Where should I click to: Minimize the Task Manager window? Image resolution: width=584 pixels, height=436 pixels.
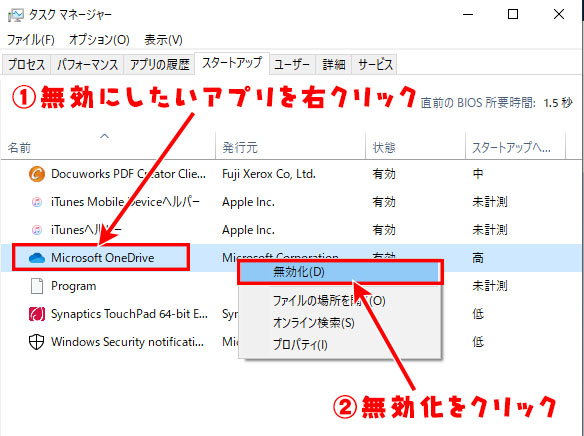point(468,15)
